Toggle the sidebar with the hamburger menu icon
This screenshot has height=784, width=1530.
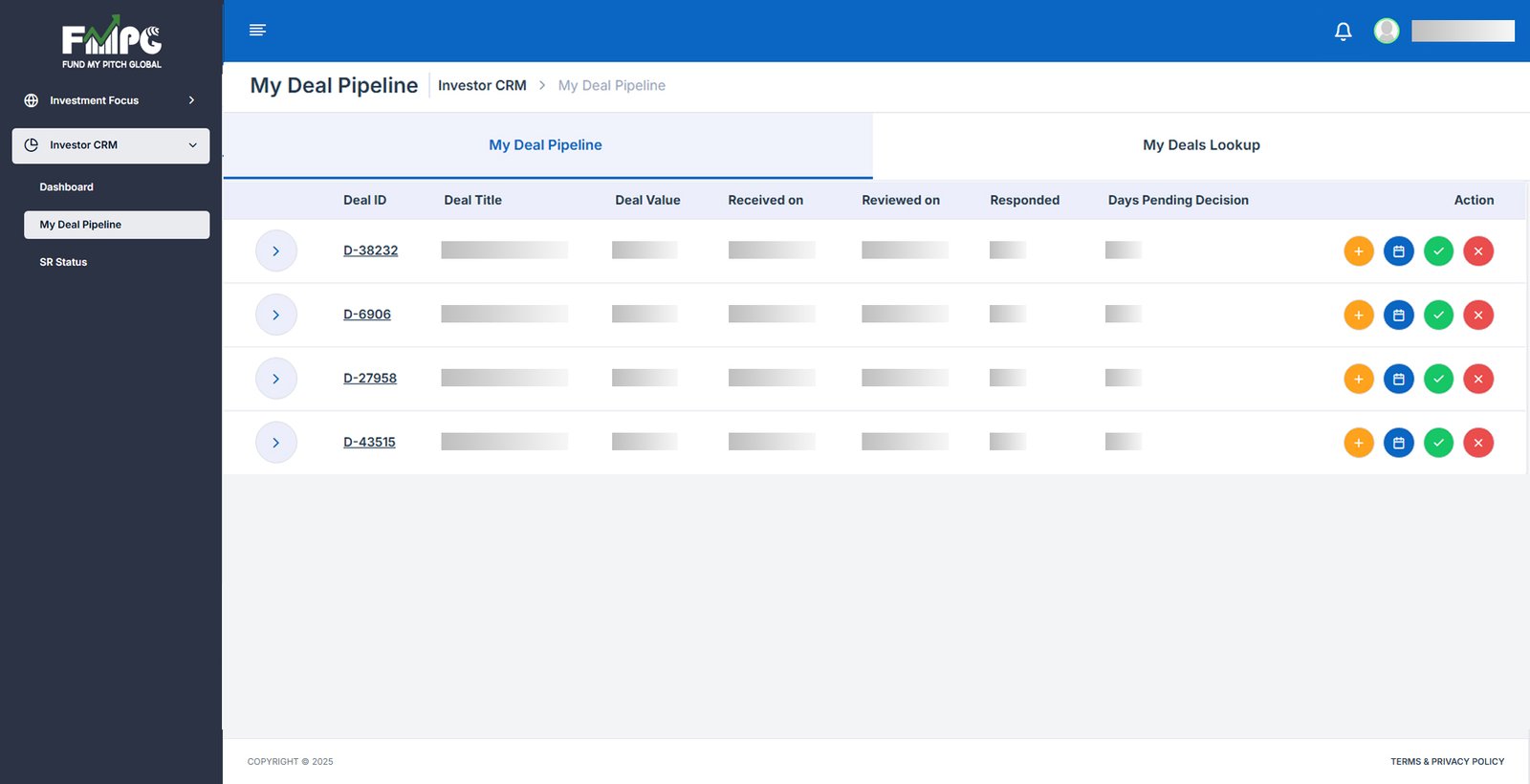coord(257,31)
